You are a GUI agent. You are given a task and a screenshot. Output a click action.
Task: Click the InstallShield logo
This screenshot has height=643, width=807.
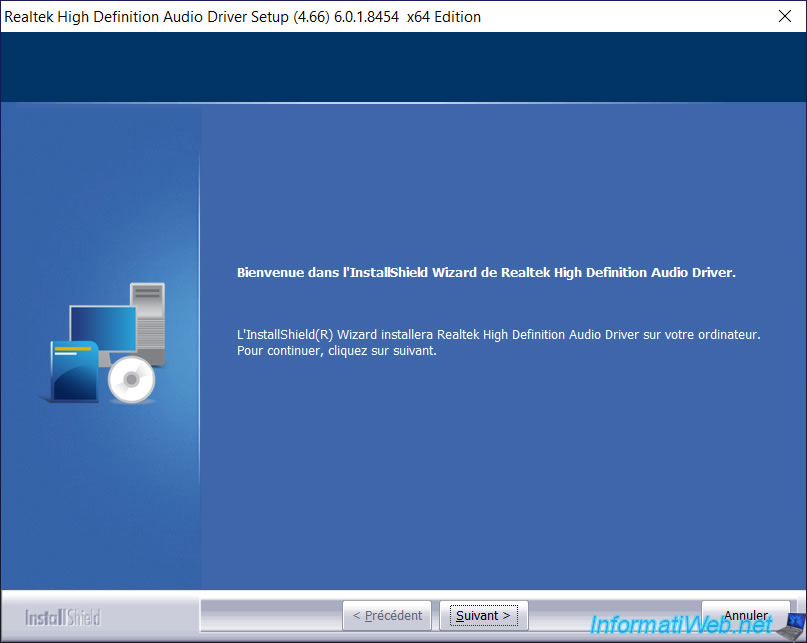(x=62, y=617)
